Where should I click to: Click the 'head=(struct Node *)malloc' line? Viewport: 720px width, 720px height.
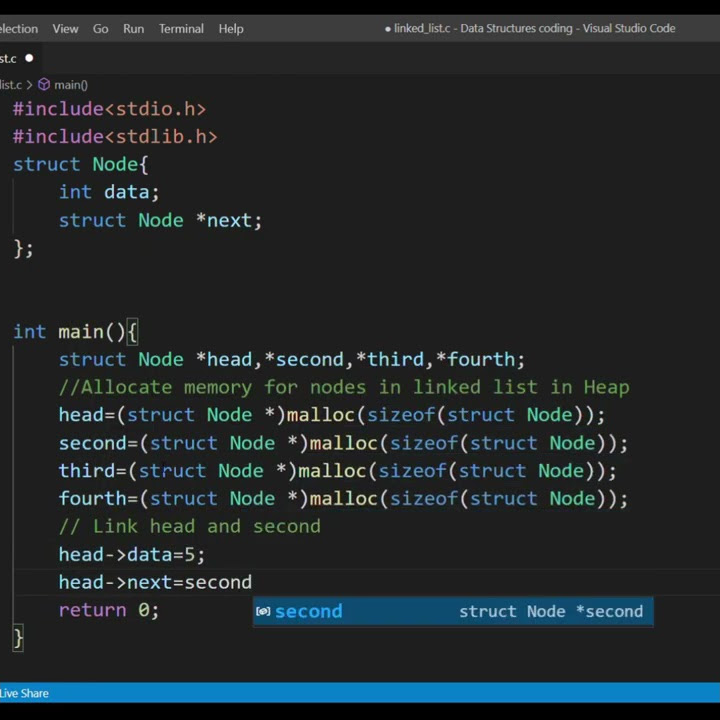coord(332,415)
